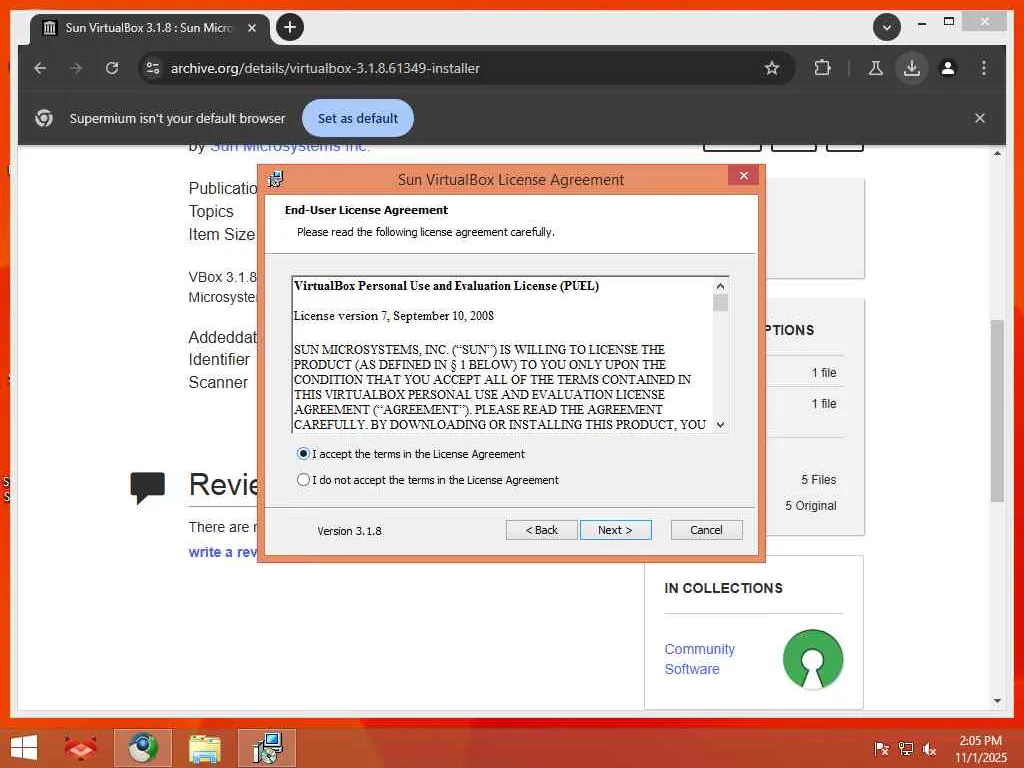The width and height of the screenshot is (1024, 768).
Task: Click the reviews speech bubble icon
Action: 148,487
